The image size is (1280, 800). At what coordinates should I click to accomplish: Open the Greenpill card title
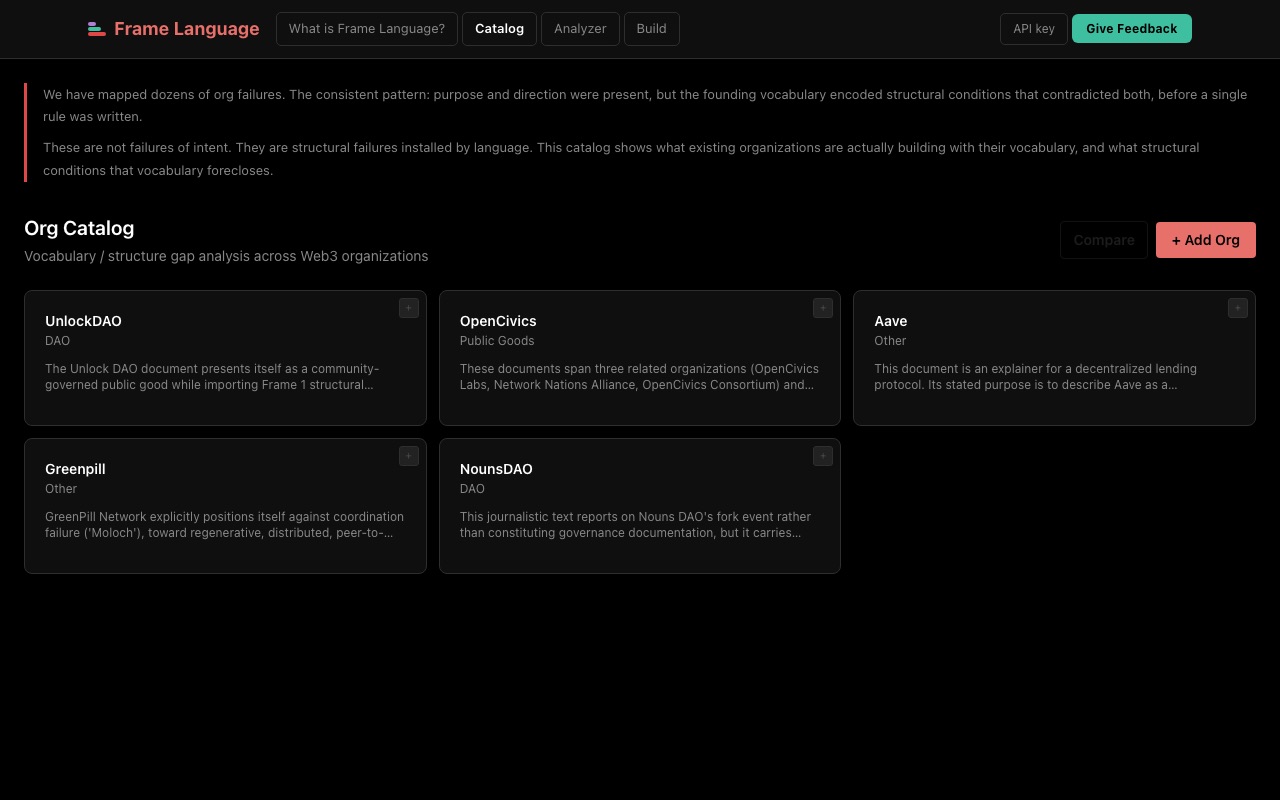[x=75, y=469]
